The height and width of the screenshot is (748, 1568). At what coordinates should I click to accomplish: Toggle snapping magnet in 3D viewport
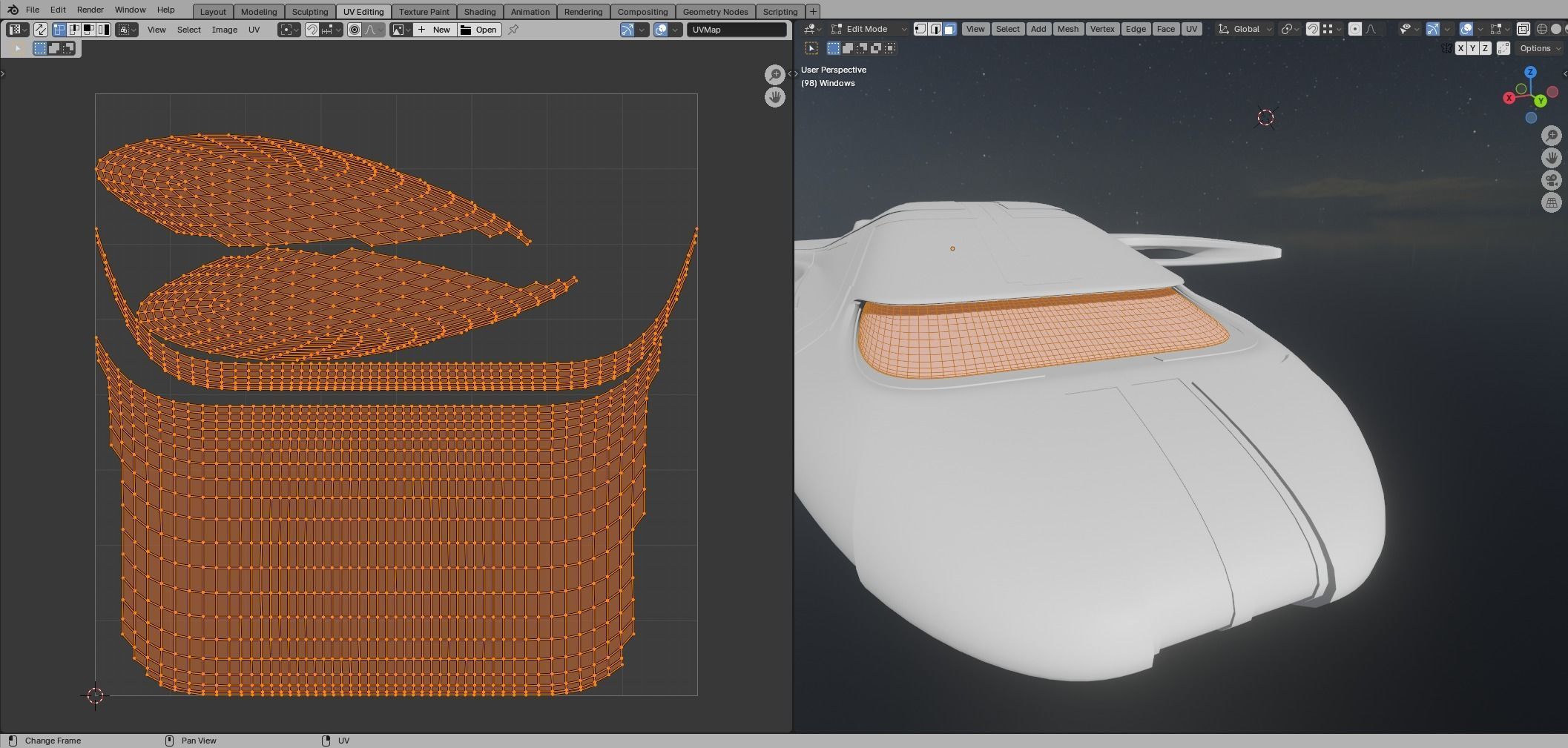pyautogui.click(x=1312, y=29)
